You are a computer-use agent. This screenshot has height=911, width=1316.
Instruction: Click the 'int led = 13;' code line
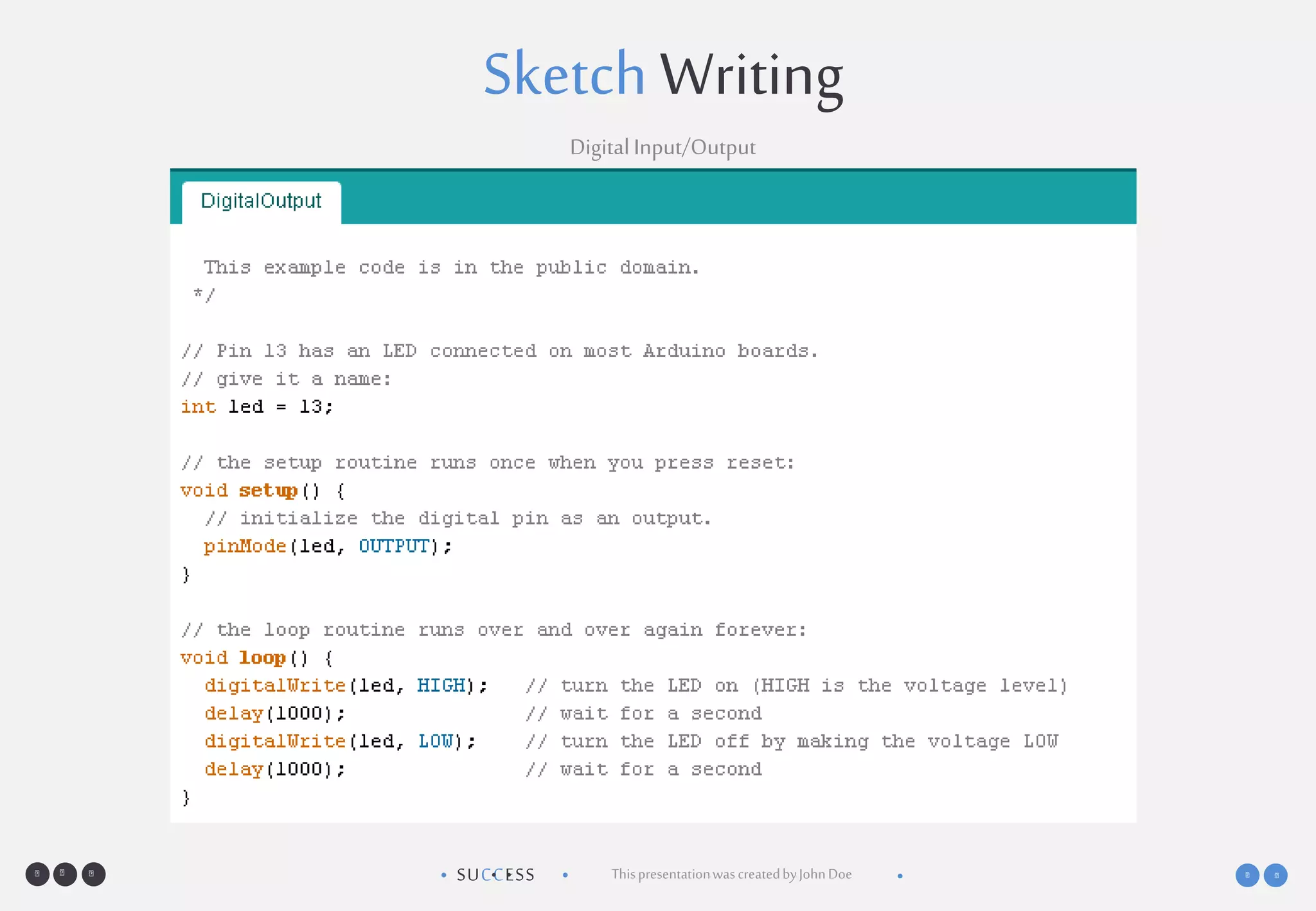click(x=256, y=407)
